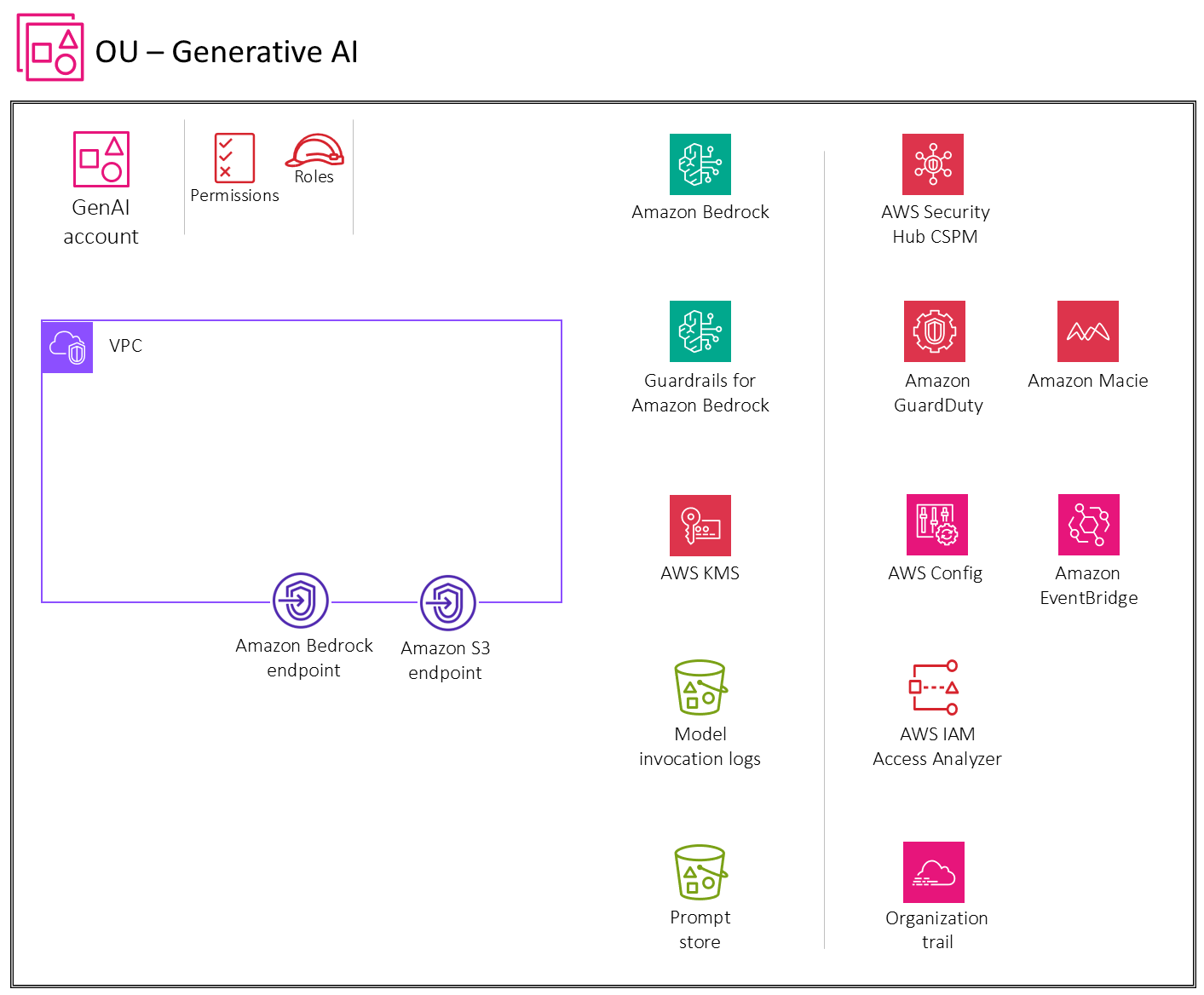Click the AWS Config icon
1204x995 pixels.
(x=936, y=525)
